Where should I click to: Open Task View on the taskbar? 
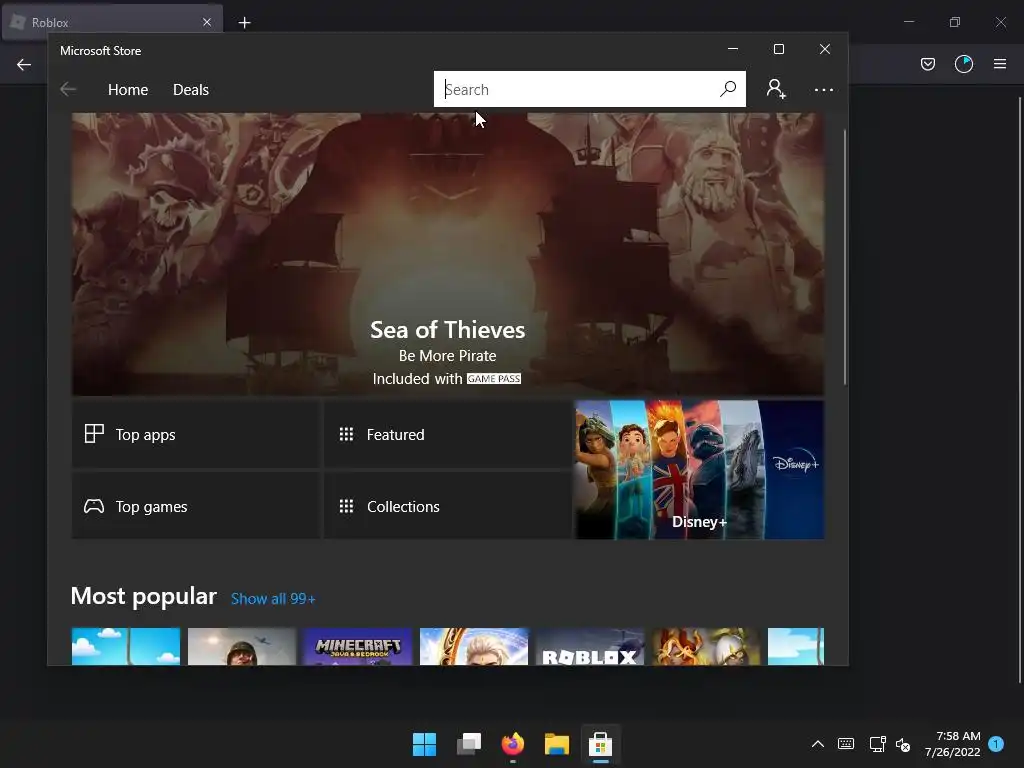click(469, 744)
